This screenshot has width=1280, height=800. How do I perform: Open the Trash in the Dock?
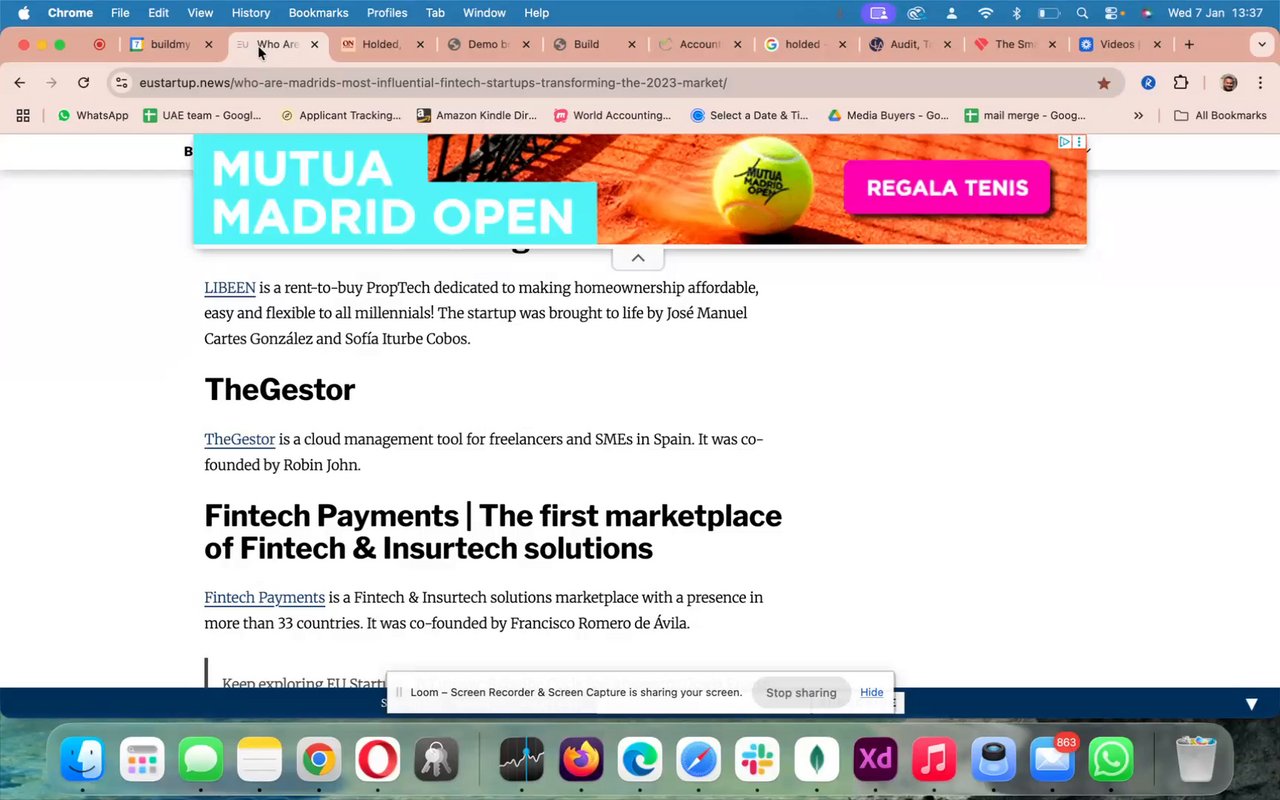[x=1196, y=761]
